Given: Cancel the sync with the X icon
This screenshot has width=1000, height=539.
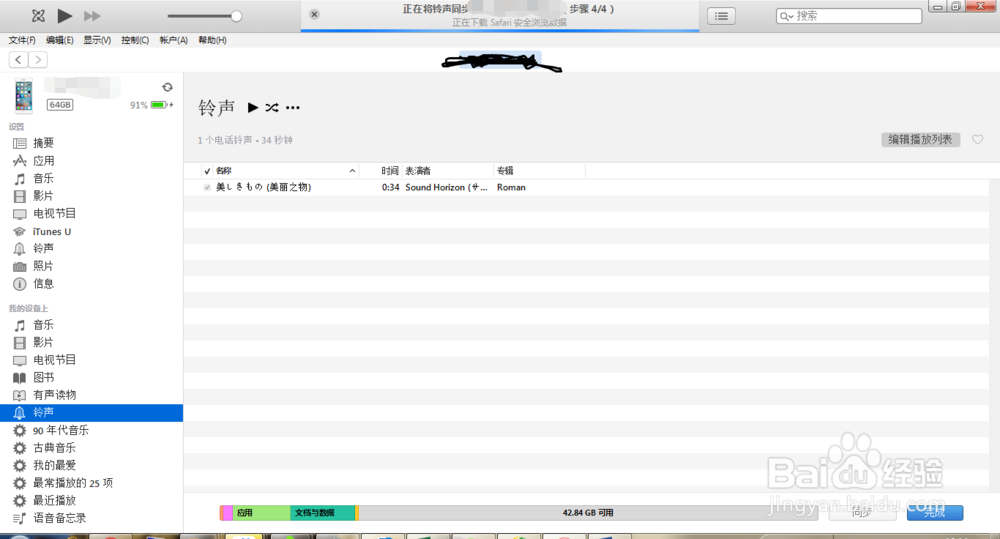Looking at the screenshot, I should pyautogui.click(x=314, y=14).
